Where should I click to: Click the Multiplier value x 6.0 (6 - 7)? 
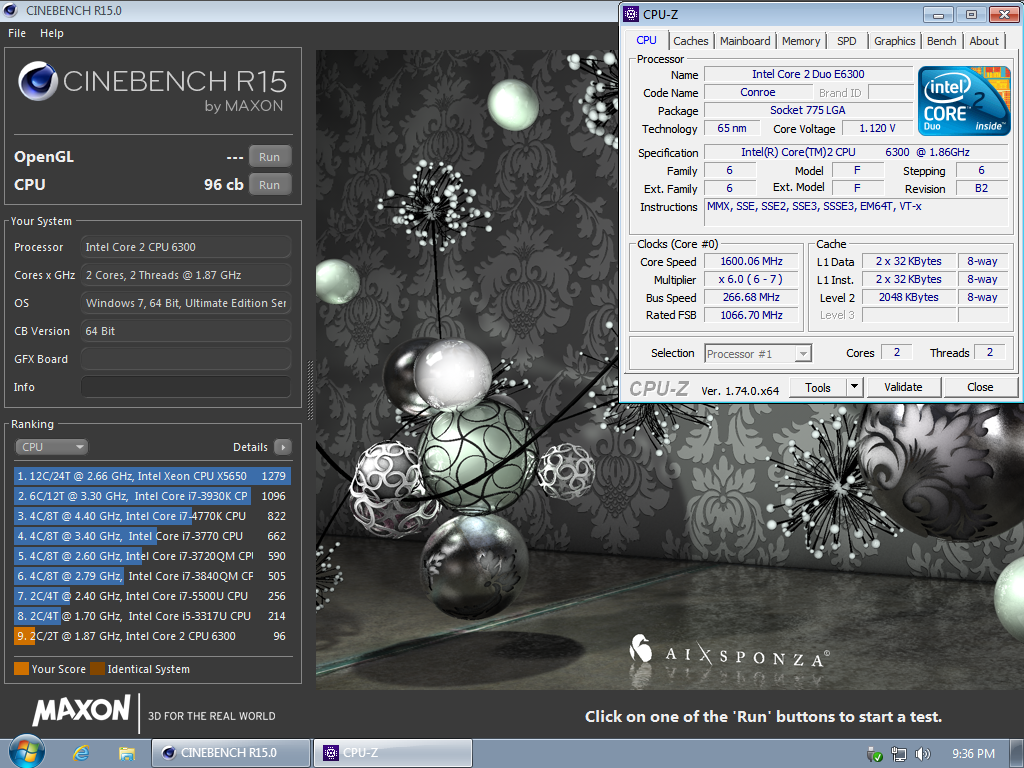pos(751,279)
